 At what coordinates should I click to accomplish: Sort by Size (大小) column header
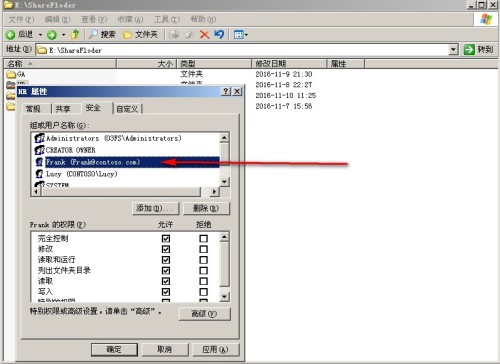tap(146, 64)
